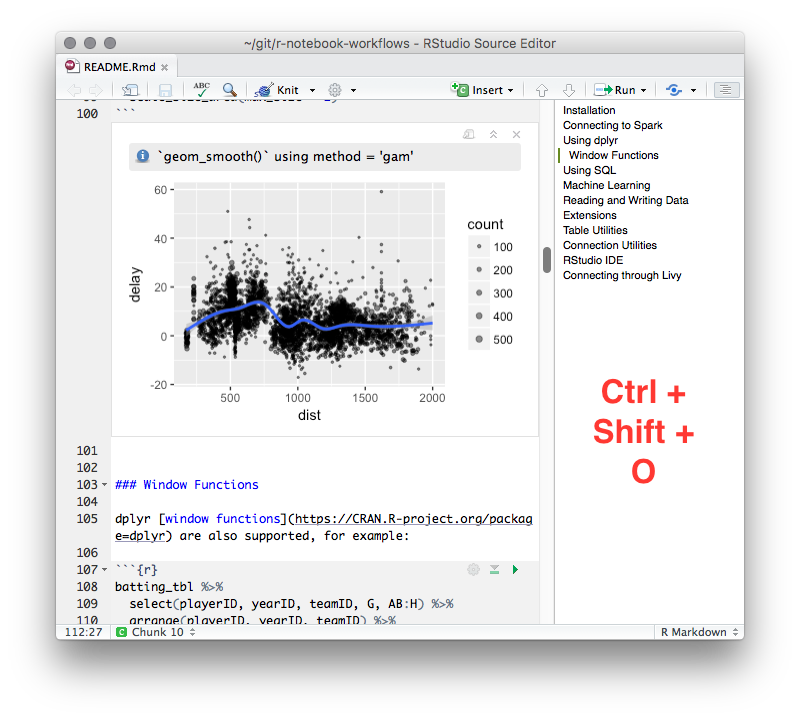Go to the previous chunk with up arrow
This screenshot has width=800, height=720.
point(541,90)
